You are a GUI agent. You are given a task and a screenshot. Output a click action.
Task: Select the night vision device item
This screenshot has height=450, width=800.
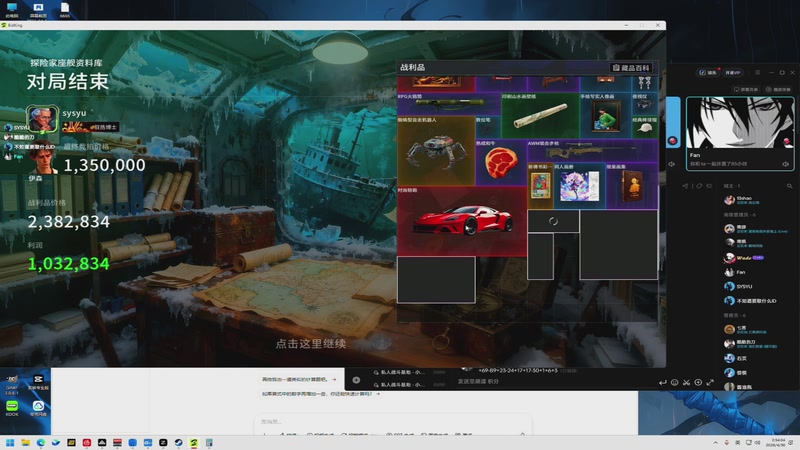pyautogui.click(x=645, y=104)
